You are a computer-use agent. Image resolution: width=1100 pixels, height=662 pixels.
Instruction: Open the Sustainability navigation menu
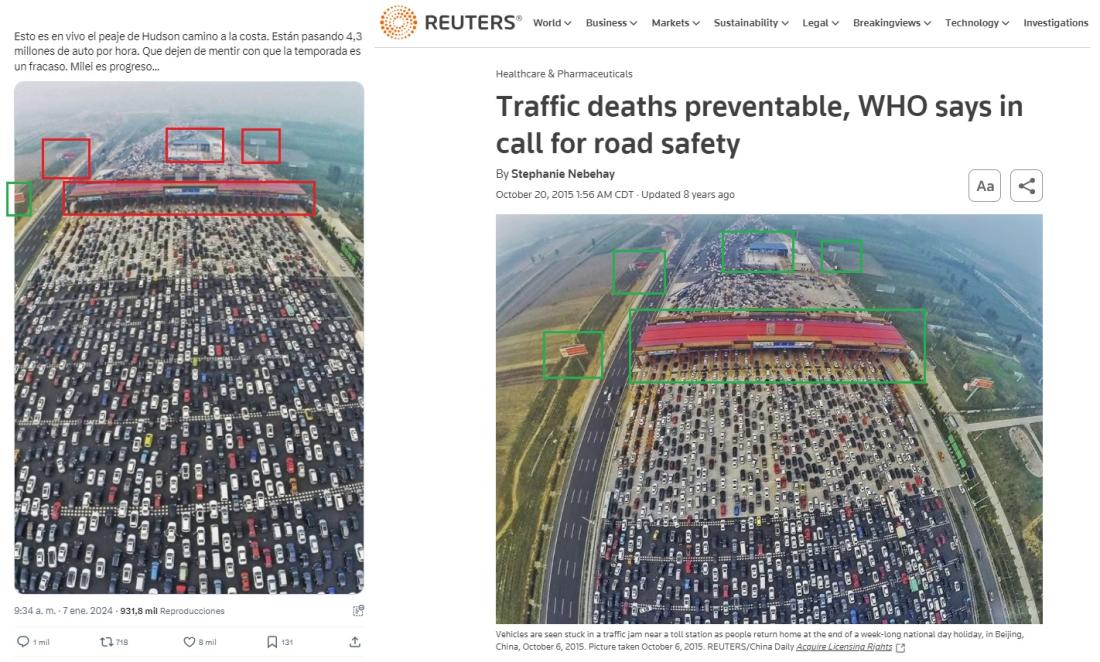pyautogui.click(x=751, y=22)
